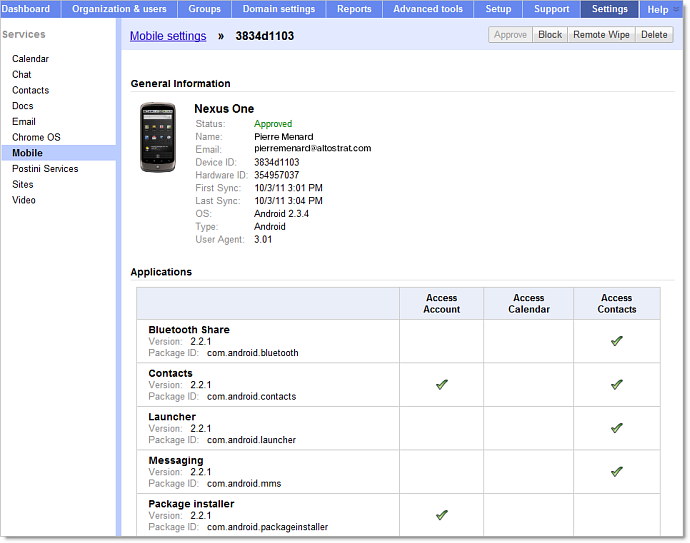Open the Dashboard tab
This screenshot has width=690, height=543.
pyautogui.click(x=26, y=9)
